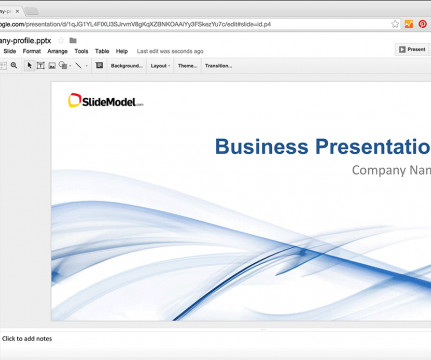Select the line tool

tap(79, 65)
